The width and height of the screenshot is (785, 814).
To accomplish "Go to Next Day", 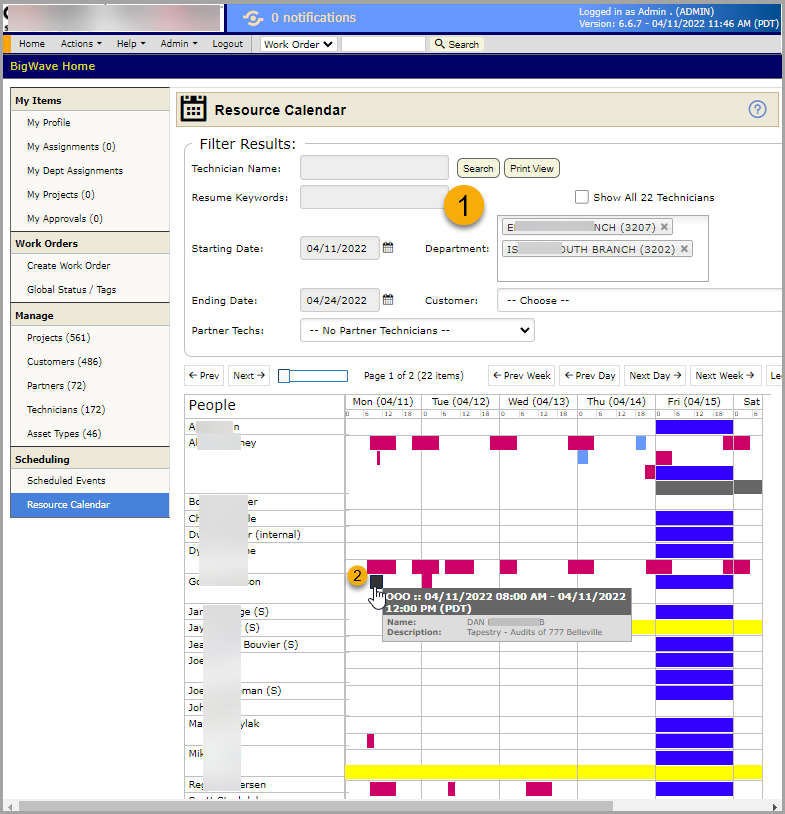I will tap(655, 375).
